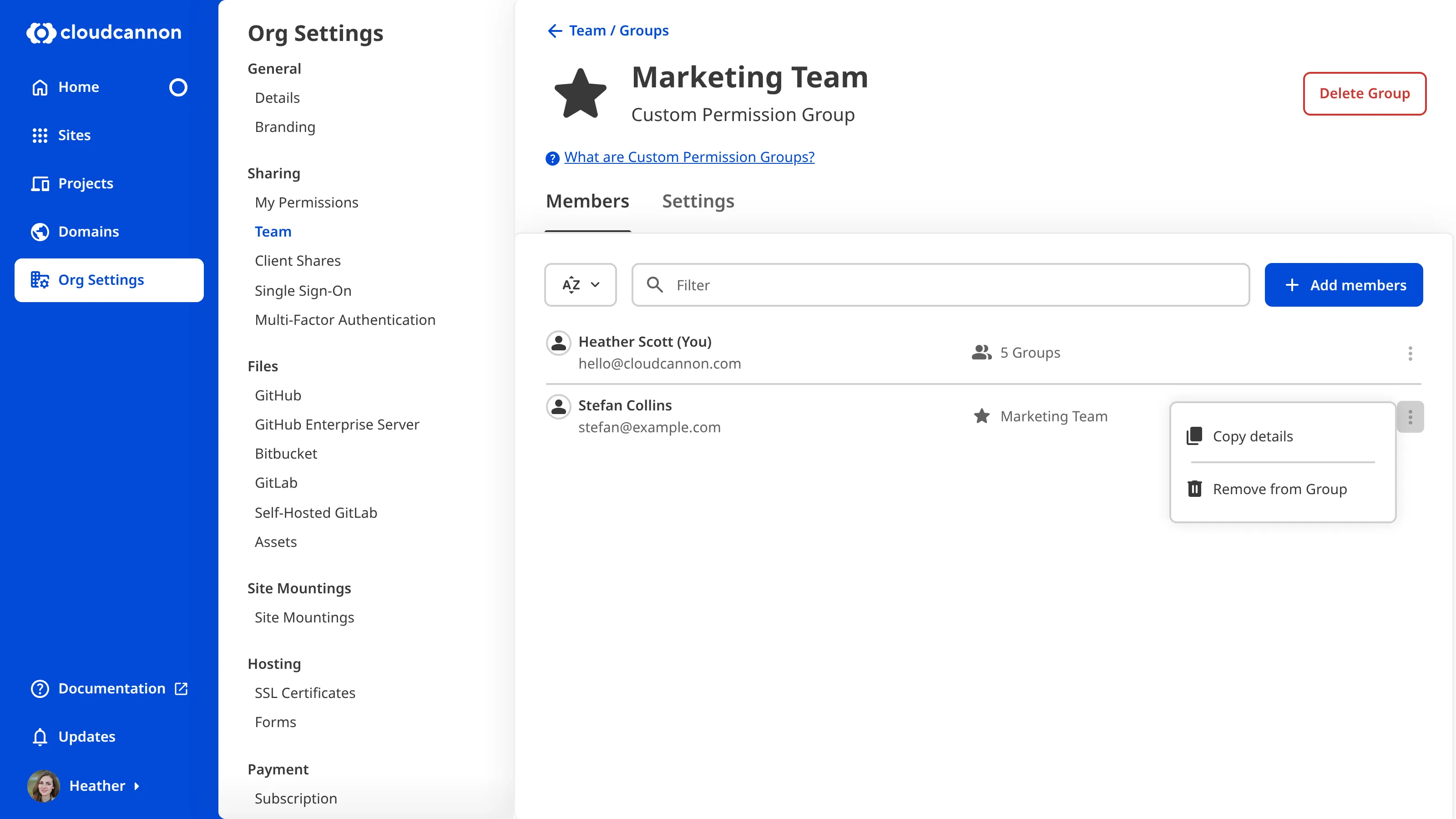Click the back arrow beside Team / Groups
The height and width of the screenshot is (819, 1456).
pyautogui.click(x=555, y=30)
